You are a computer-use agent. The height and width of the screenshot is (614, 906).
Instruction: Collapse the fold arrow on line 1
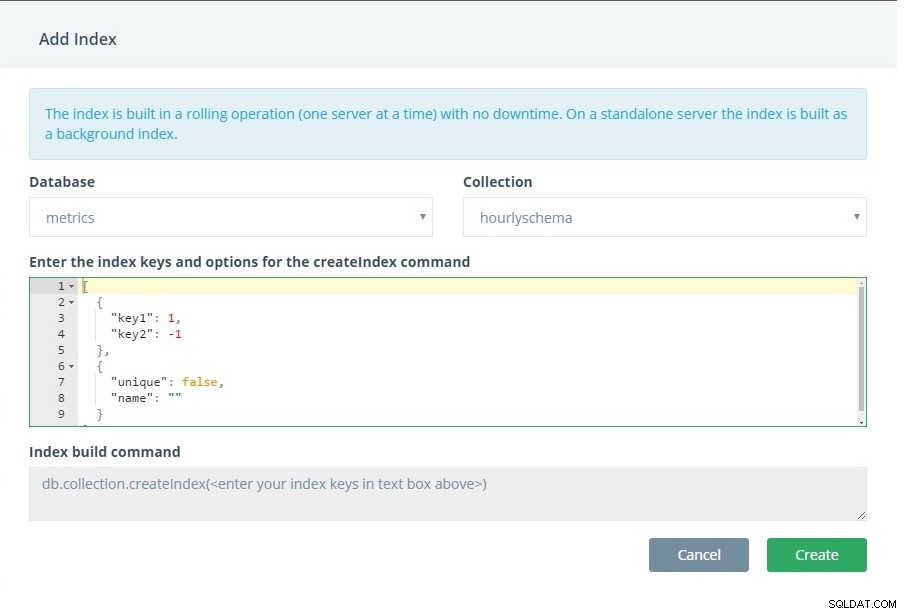pyautogui.click(x=72, y=286)
